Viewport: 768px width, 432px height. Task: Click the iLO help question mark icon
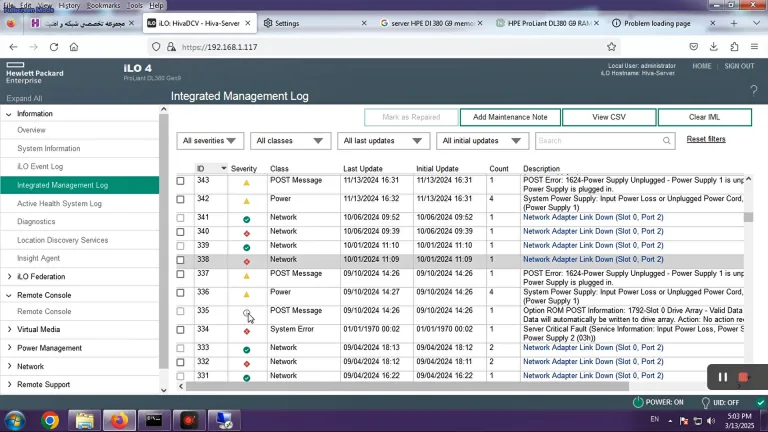753,91
